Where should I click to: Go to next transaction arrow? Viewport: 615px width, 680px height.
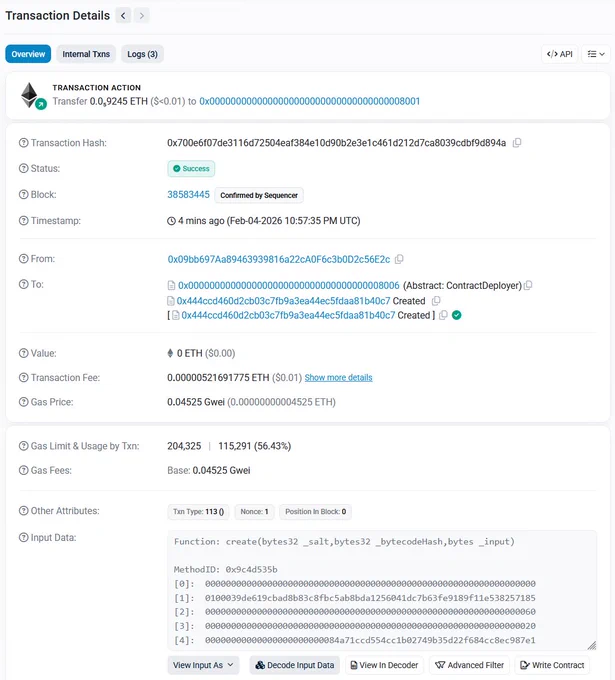point(141,16)
